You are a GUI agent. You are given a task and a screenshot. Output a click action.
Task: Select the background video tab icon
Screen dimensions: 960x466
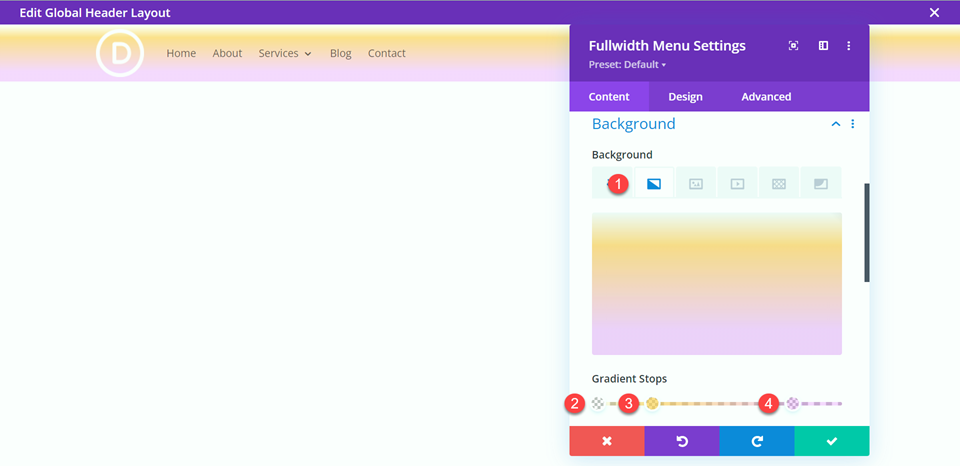click(x=737, y=182)
